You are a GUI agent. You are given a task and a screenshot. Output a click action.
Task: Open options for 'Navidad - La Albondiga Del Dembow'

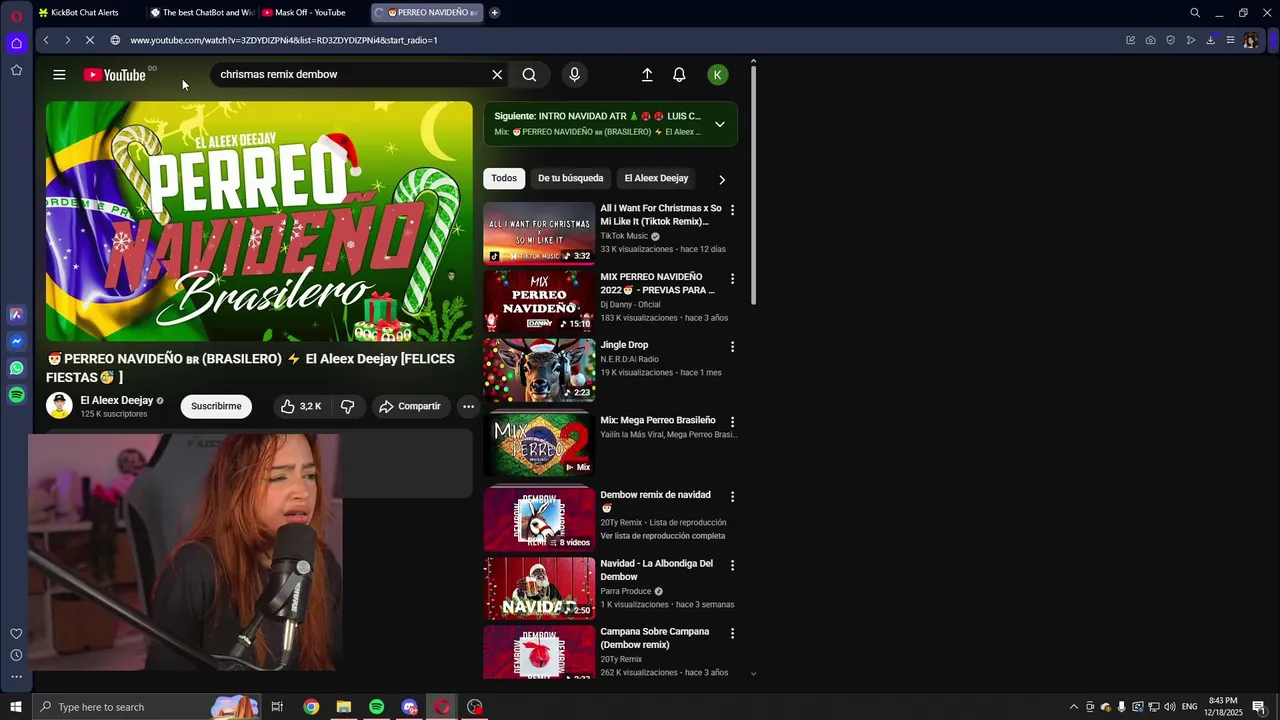pyautogui.click(x=732, y=565)
